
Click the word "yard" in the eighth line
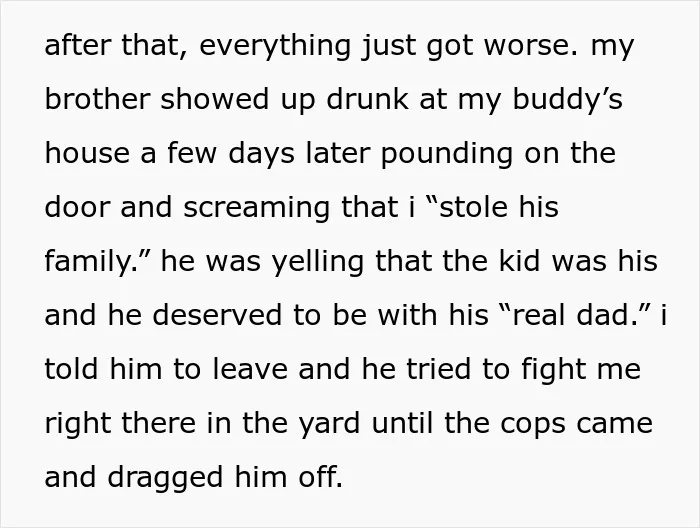tap(329, 425)
